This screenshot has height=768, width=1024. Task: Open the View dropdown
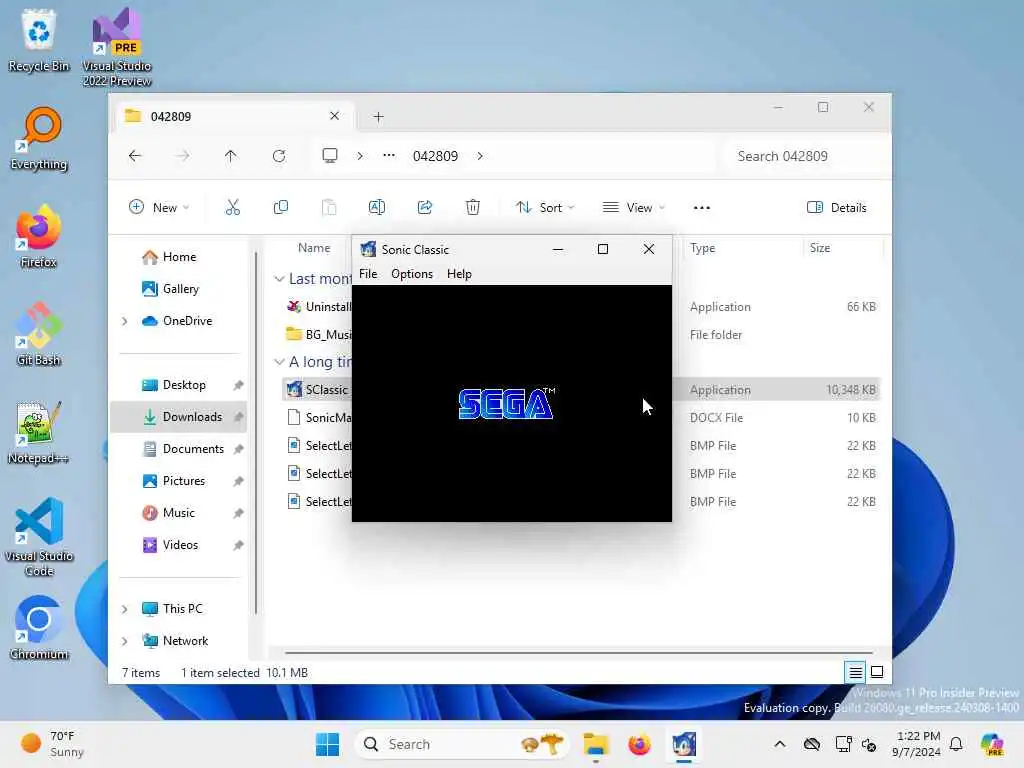tap(633, 208)
